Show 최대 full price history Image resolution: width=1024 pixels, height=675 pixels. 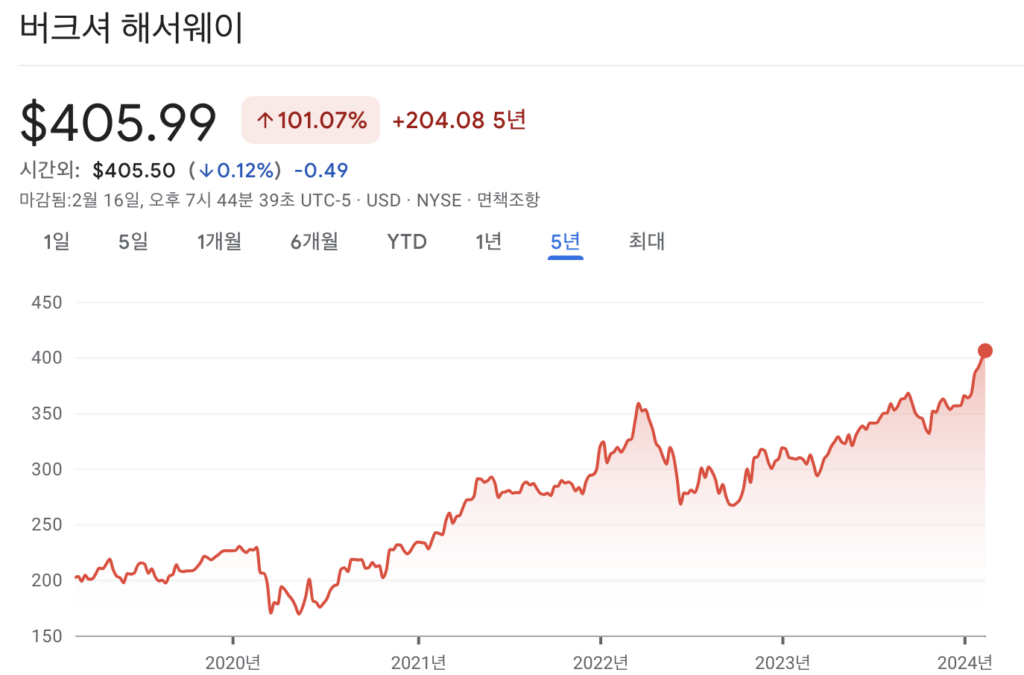click(x=644, y=241)
